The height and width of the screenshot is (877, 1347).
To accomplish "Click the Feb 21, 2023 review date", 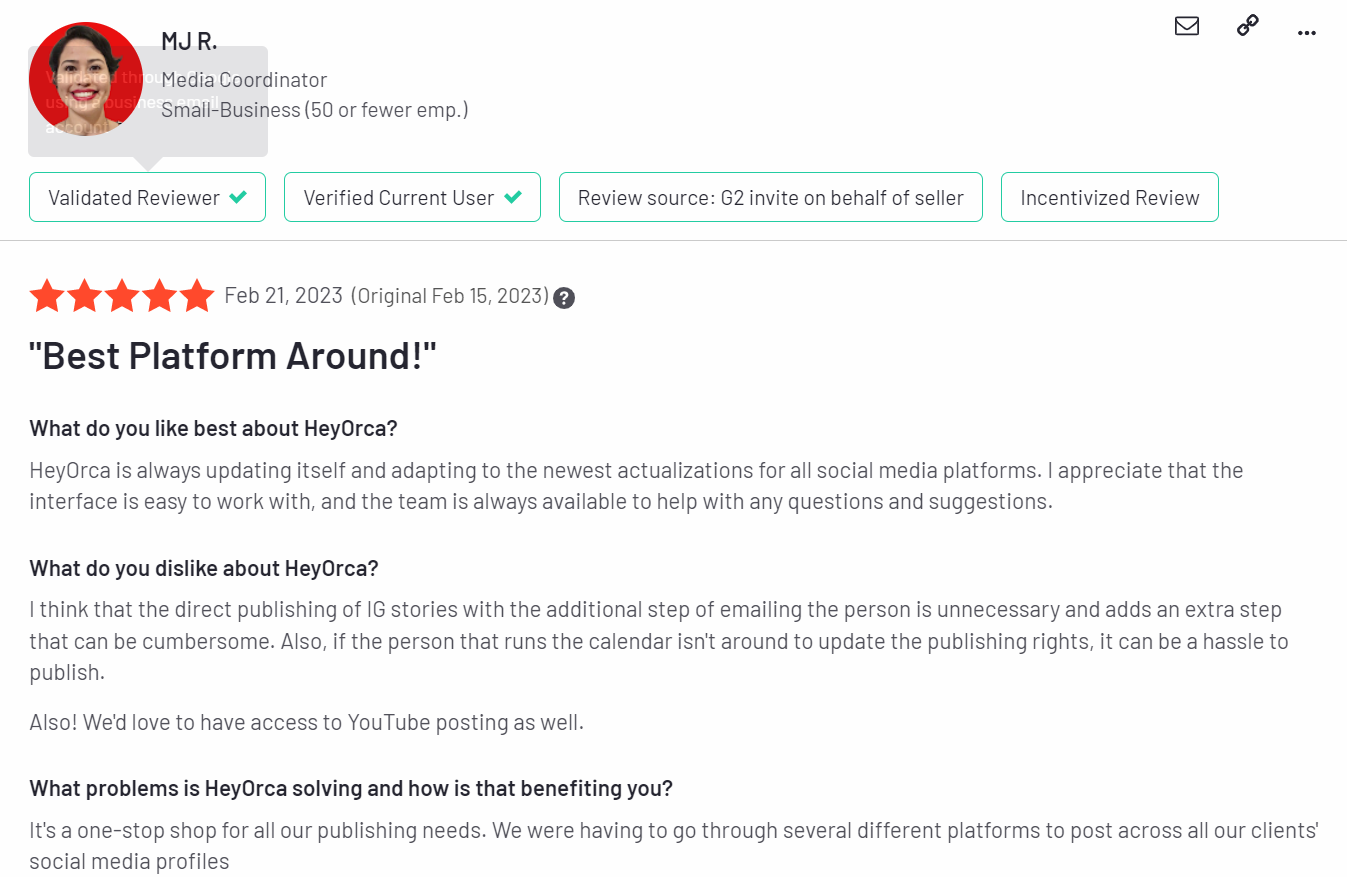I will tap(284, 296).
